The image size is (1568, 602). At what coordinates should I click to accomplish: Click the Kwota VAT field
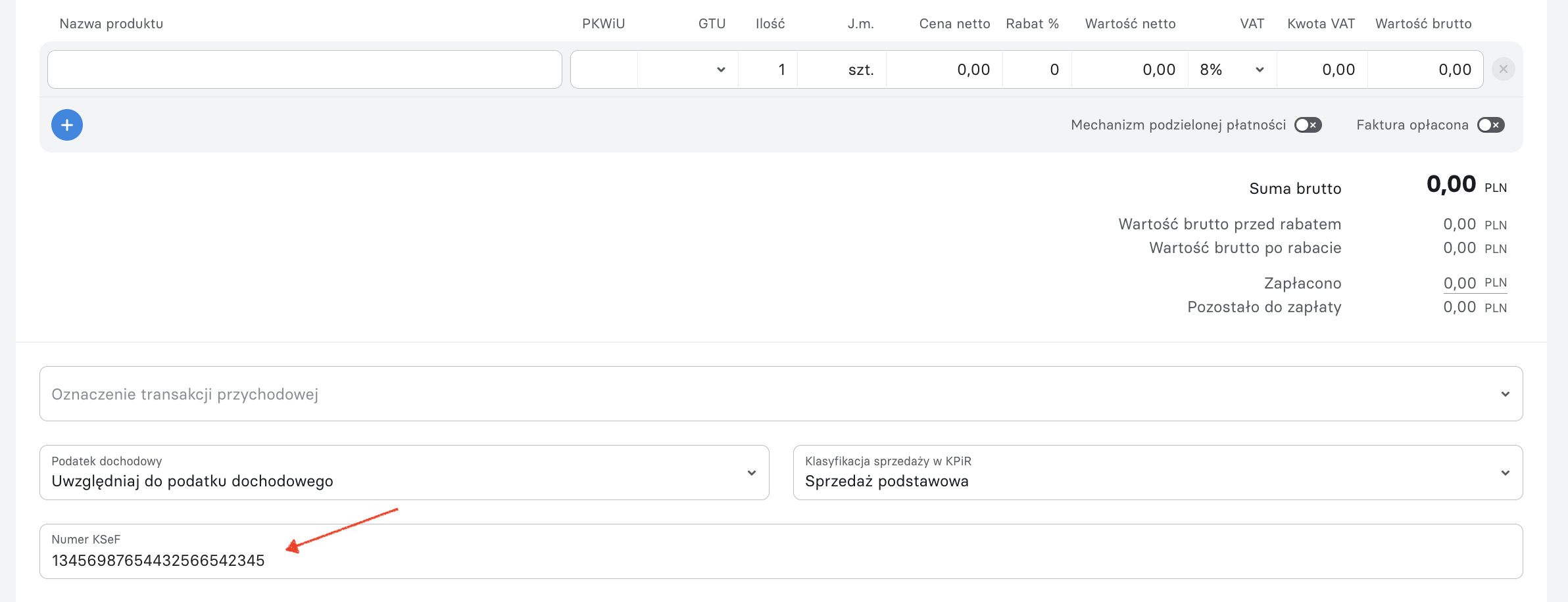click(1322, 70)
